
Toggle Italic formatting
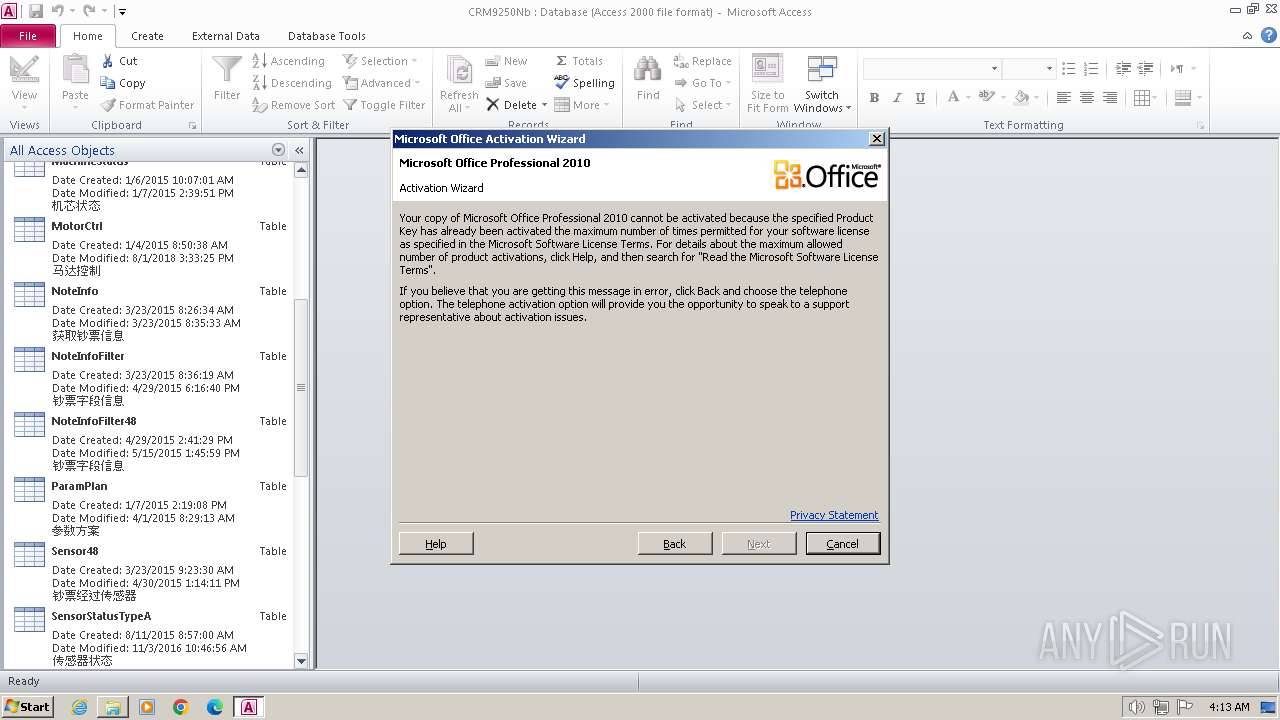pyautogui.click(x=897, y=98)
